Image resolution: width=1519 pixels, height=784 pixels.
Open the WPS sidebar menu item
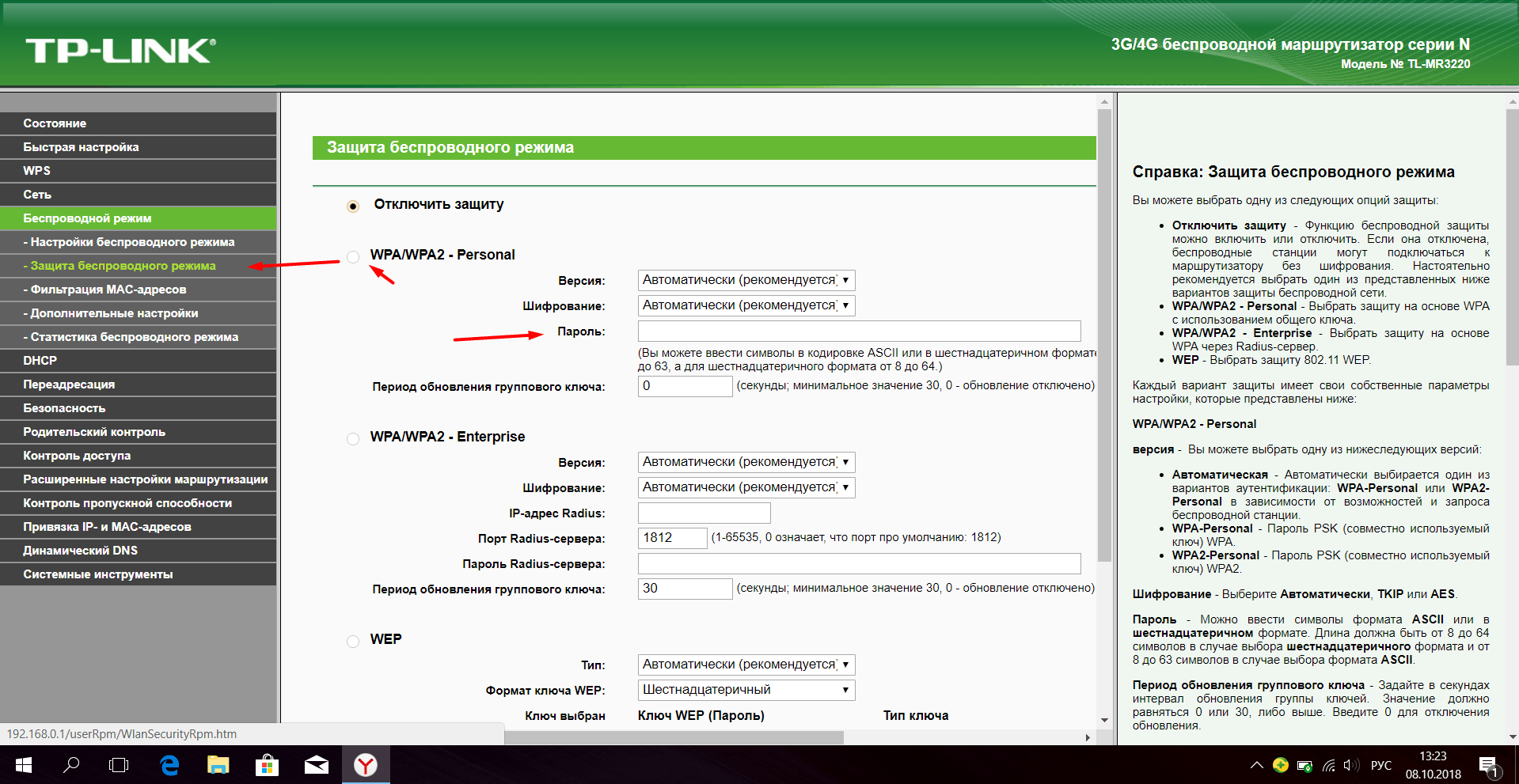pyautogui.click(x=139, y=171)
